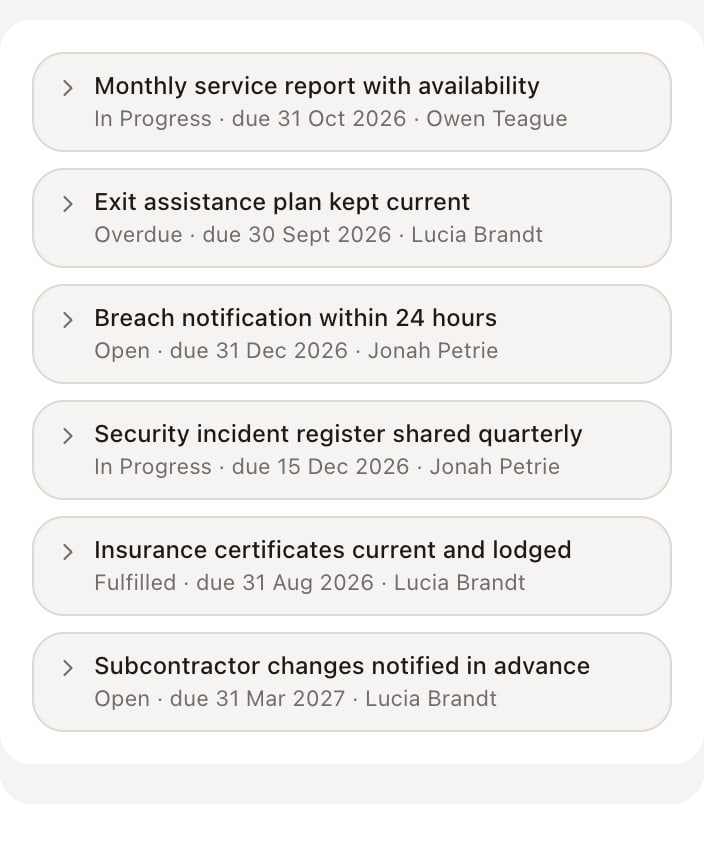This screenshot has width=704, height=844.
Task: Select Security incident register shared quarterly title
Action: (338, 434)
